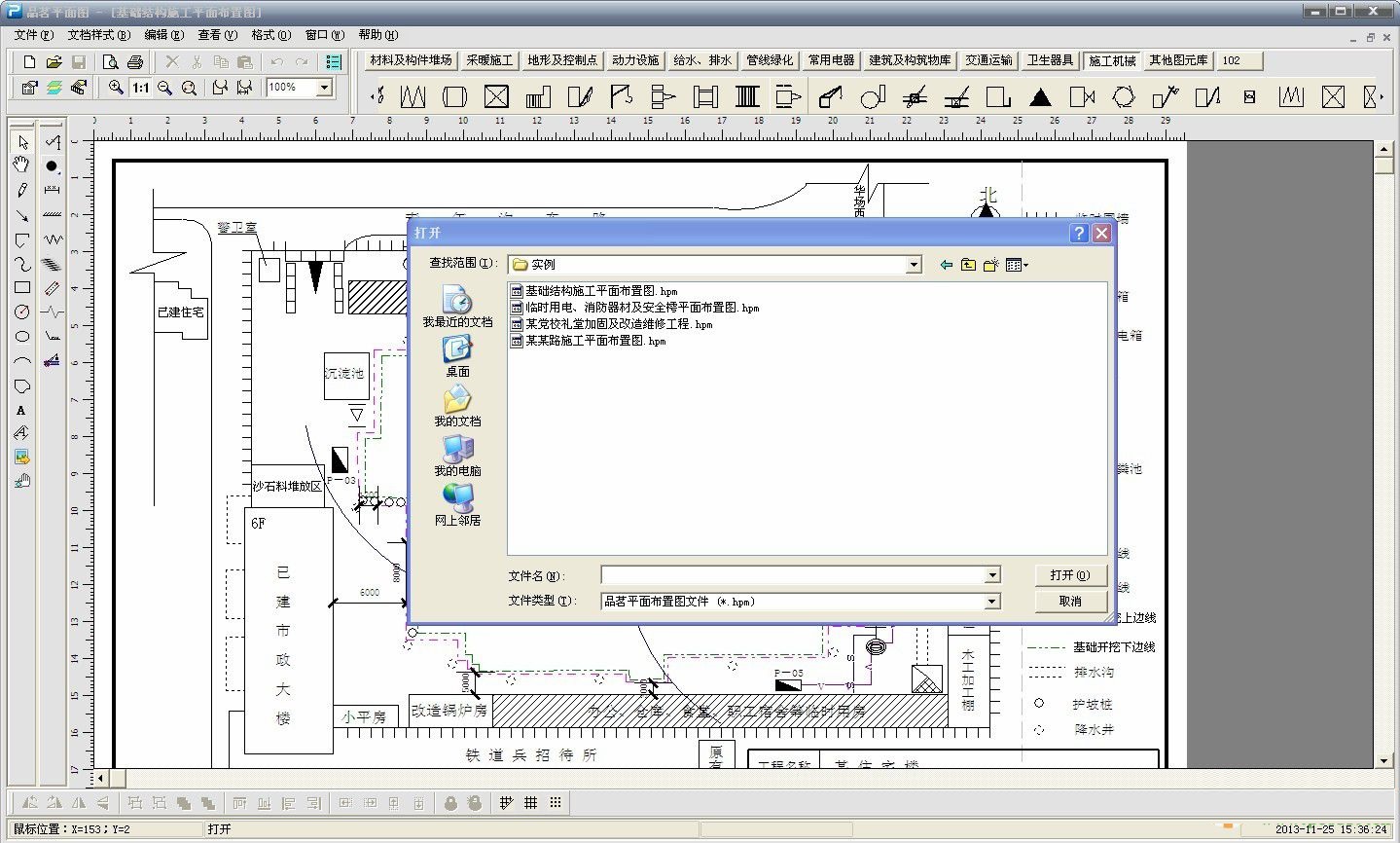Toggle the dotted grid icon
The image size is (1400, 843).
[556, 803]
